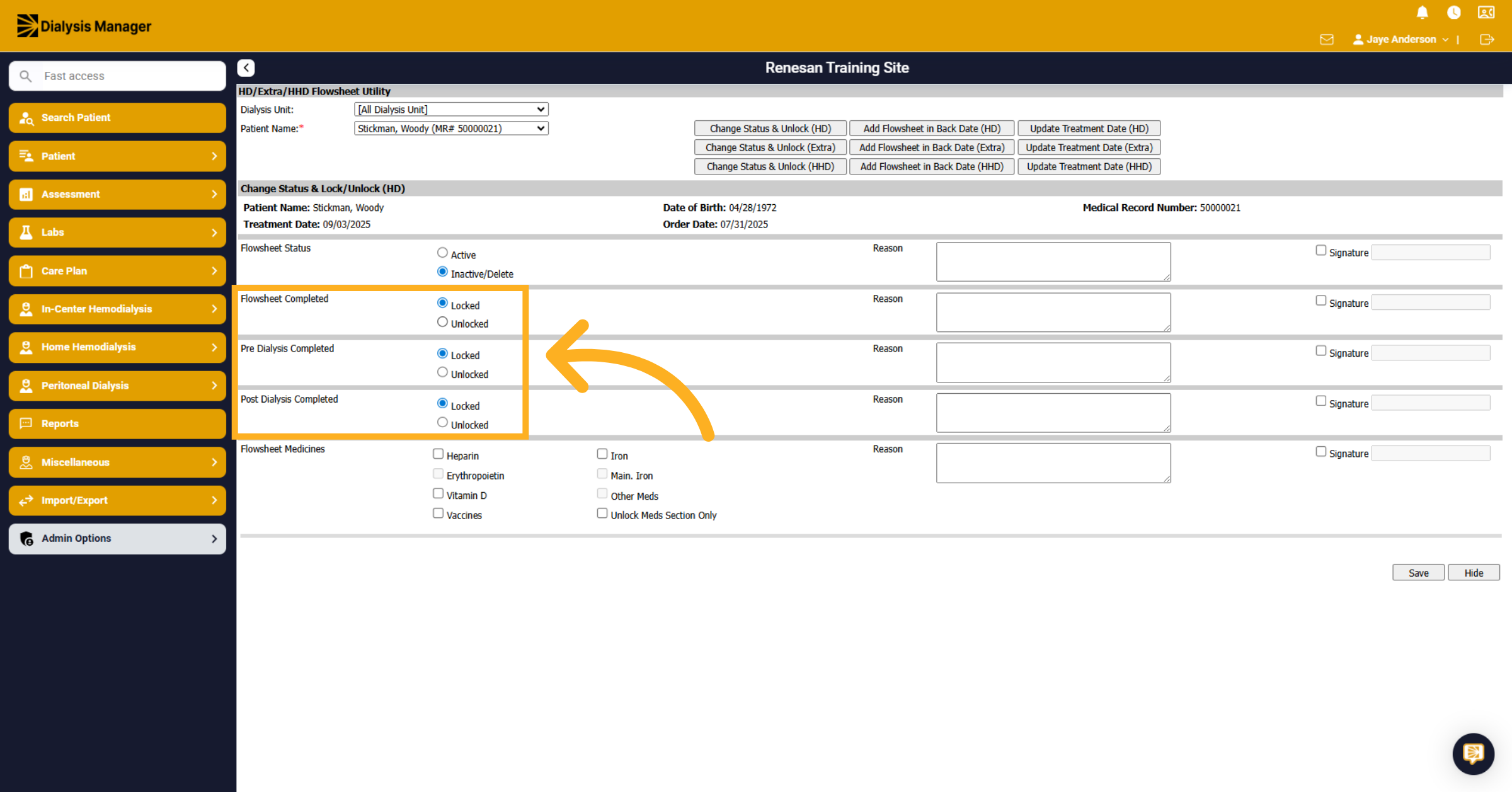Check the Iron checkbox

(x=602, y=454)
